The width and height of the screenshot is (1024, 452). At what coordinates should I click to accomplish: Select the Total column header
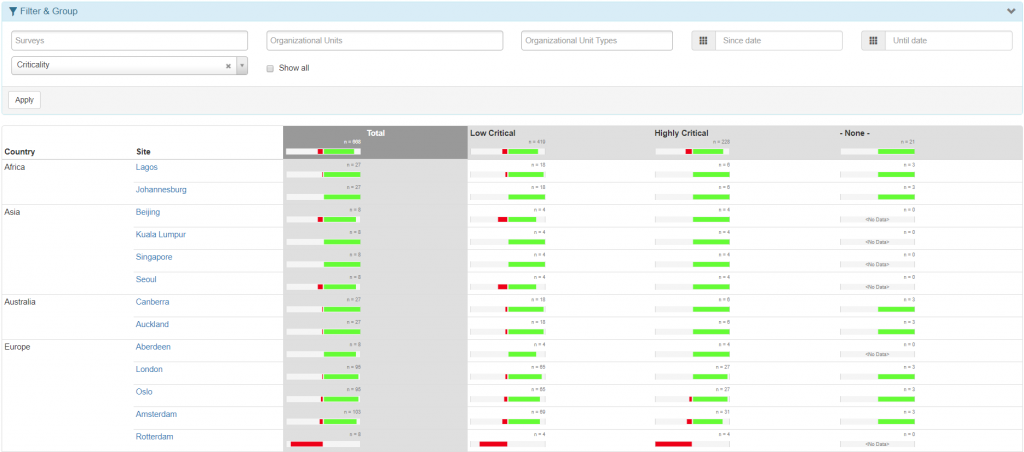[375, 133]
